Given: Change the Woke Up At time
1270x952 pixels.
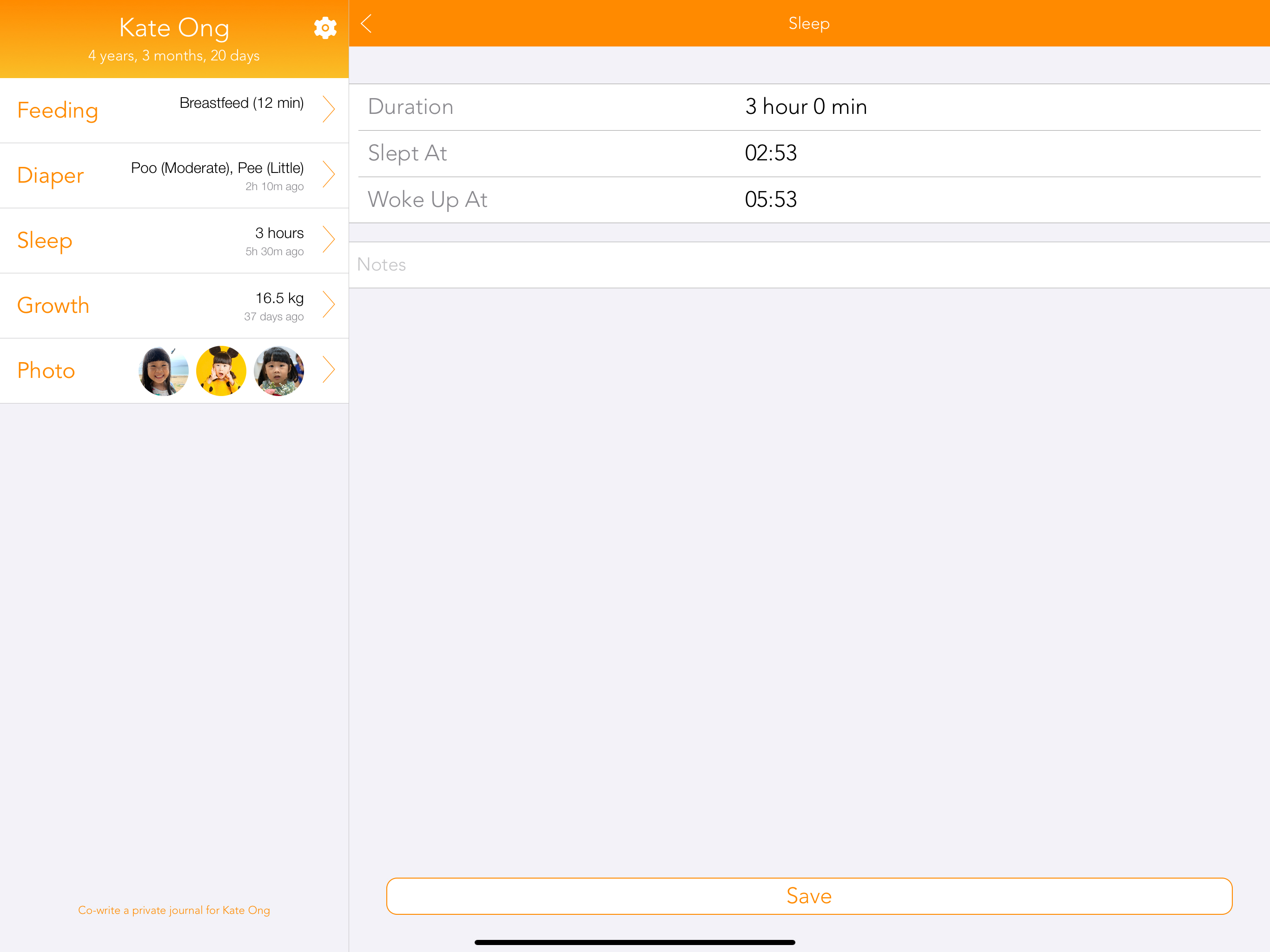Looking at the screenshot, I should point(770,200).
